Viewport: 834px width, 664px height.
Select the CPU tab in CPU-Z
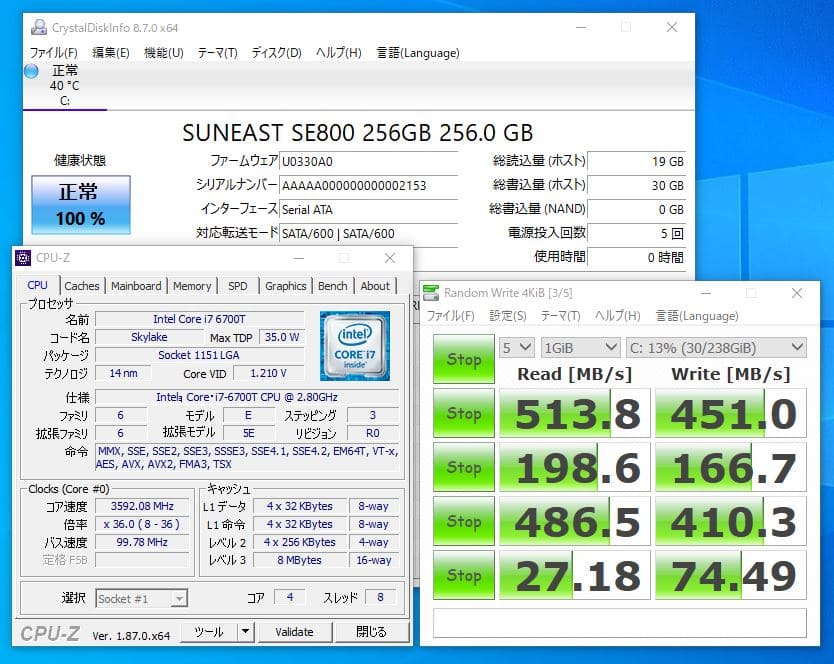tap(37, 285)
